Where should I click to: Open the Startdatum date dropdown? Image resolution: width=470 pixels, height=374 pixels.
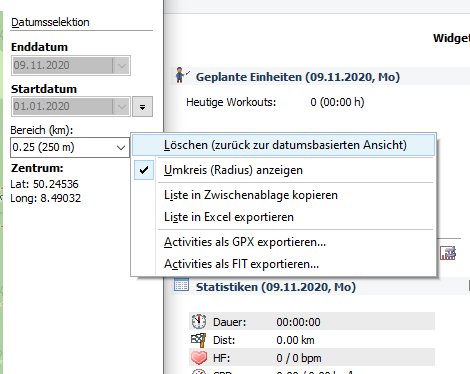coord(121,107)
